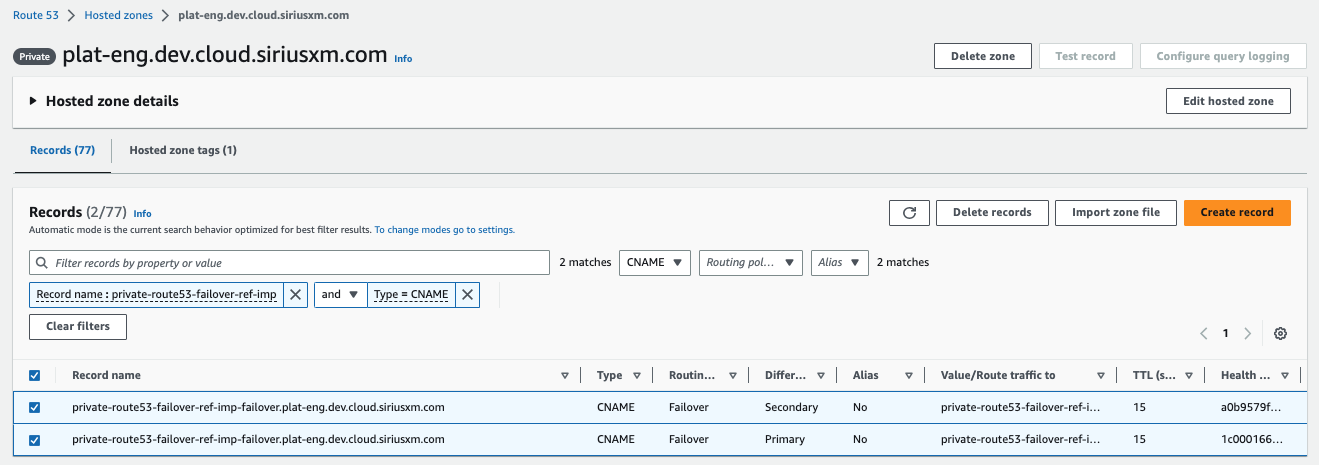Open the CNAME type filter dropdown
Viewport: 1319px width, 465px height.
656,262
